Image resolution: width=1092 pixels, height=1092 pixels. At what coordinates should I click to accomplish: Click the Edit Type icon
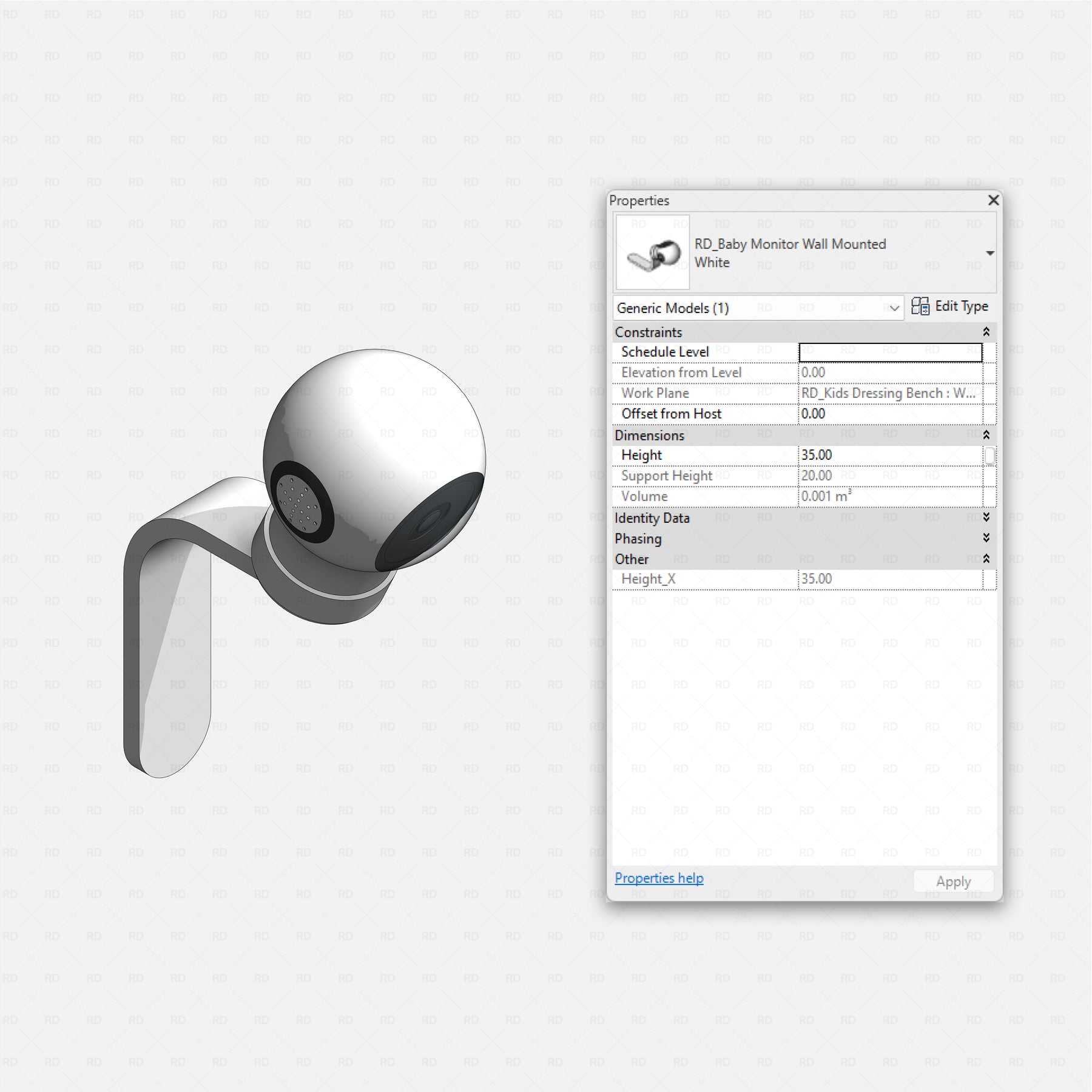click(x=920, y=306)
